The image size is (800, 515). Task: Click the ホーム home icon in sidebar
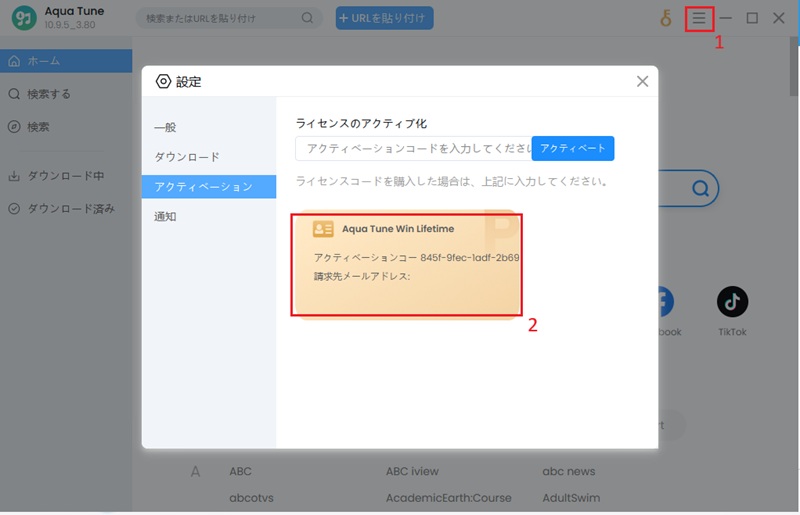[14, 61]
